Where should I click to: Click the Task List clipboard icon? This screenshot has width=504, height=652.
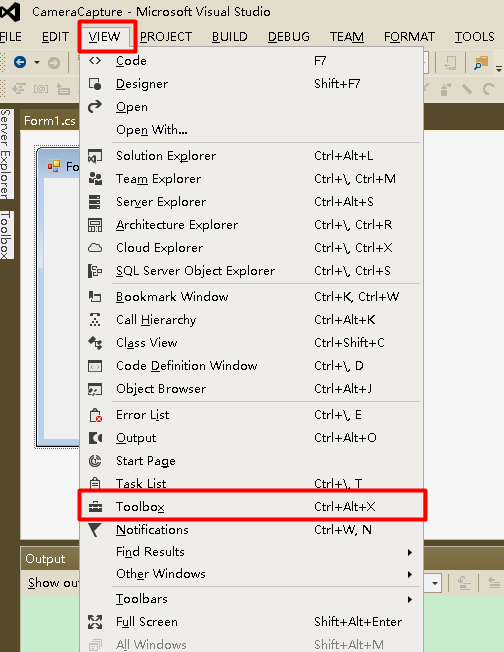95,483
